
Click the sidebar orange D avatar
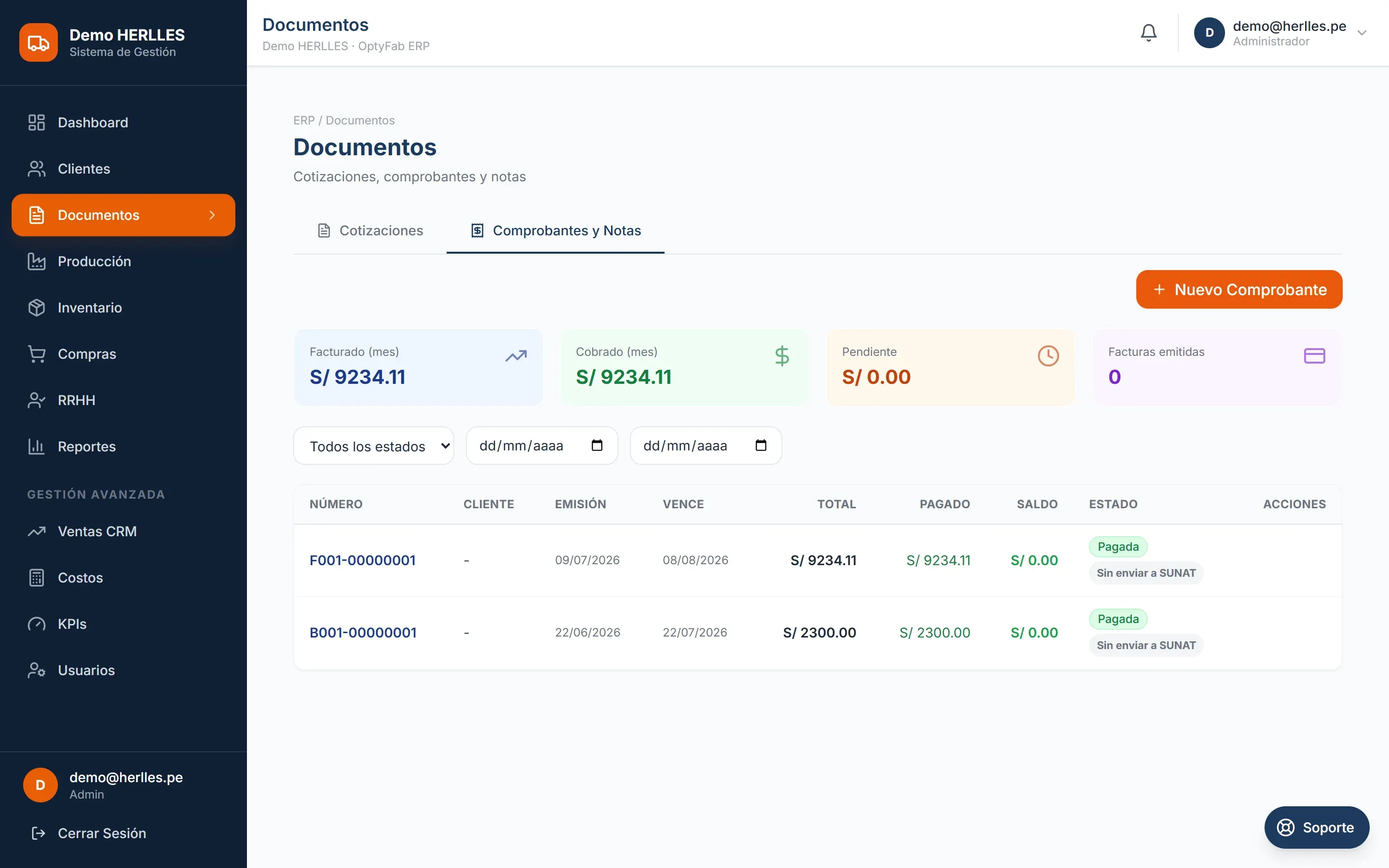pyautogui.click(x=40, y=785)
